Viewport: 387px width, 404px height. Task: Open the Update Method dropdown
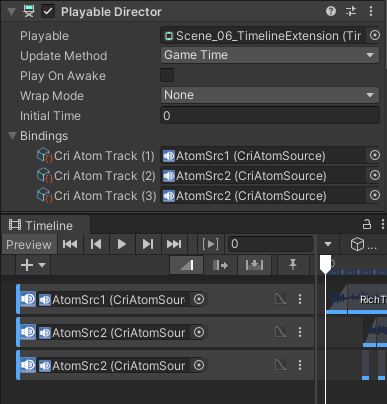[x=270, y=55]
